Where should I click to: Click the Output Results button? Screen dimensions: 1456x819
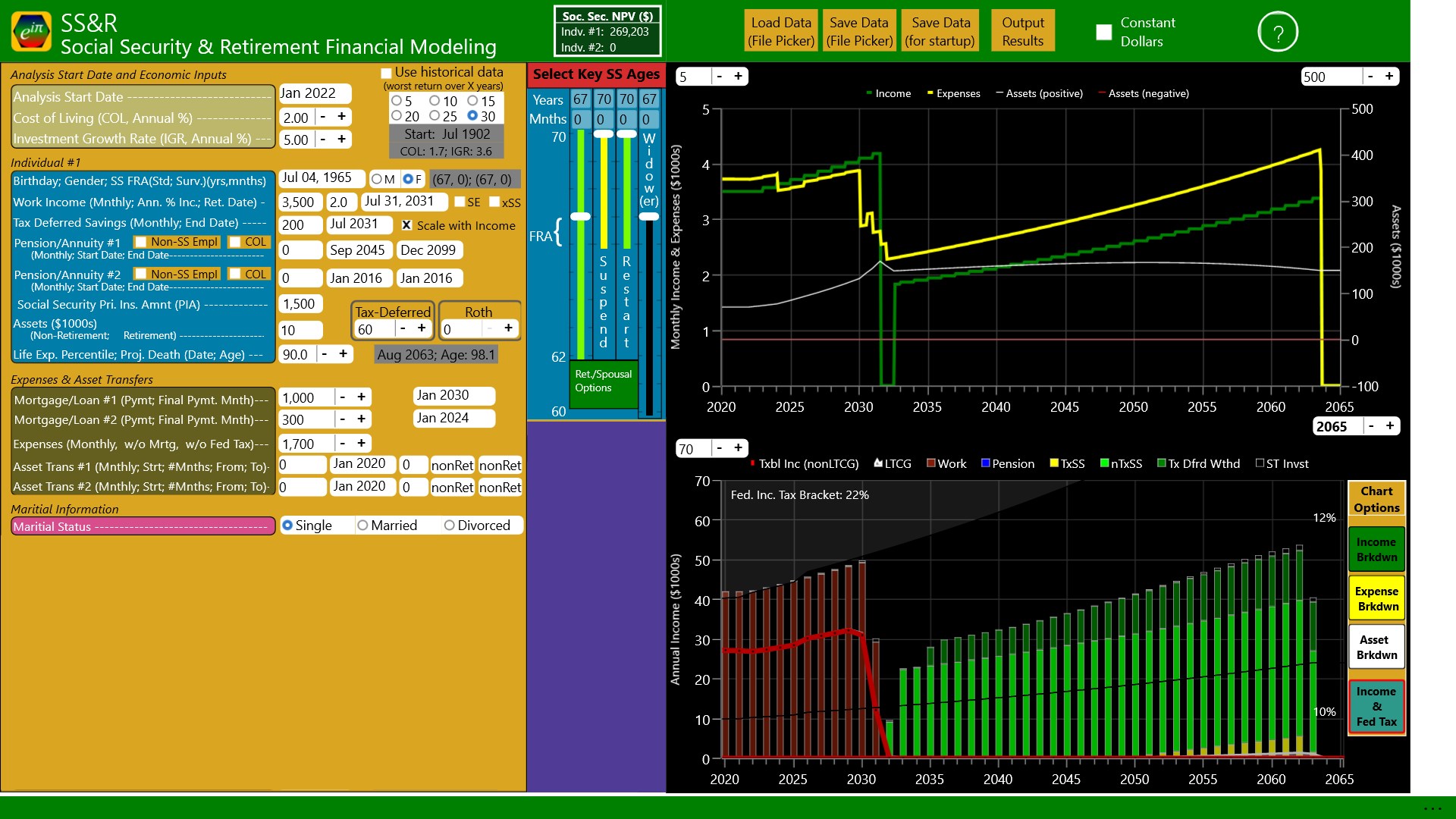[1022, 32]
